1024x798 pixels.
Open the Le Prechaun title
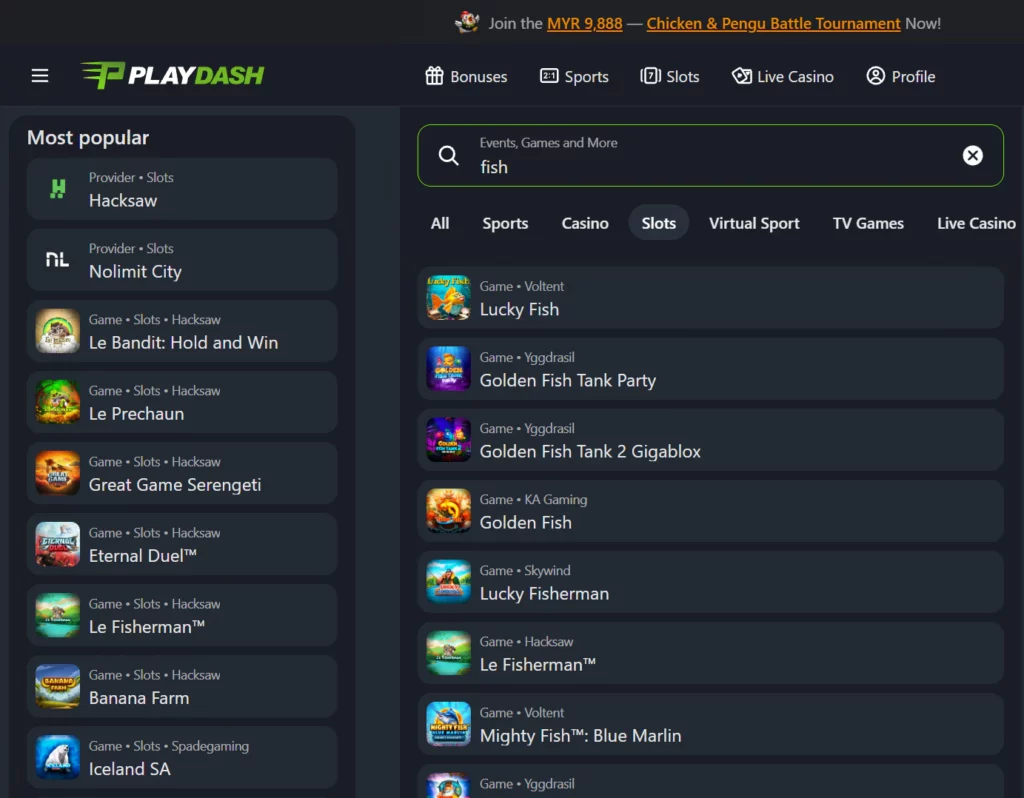tap(136, 414)
